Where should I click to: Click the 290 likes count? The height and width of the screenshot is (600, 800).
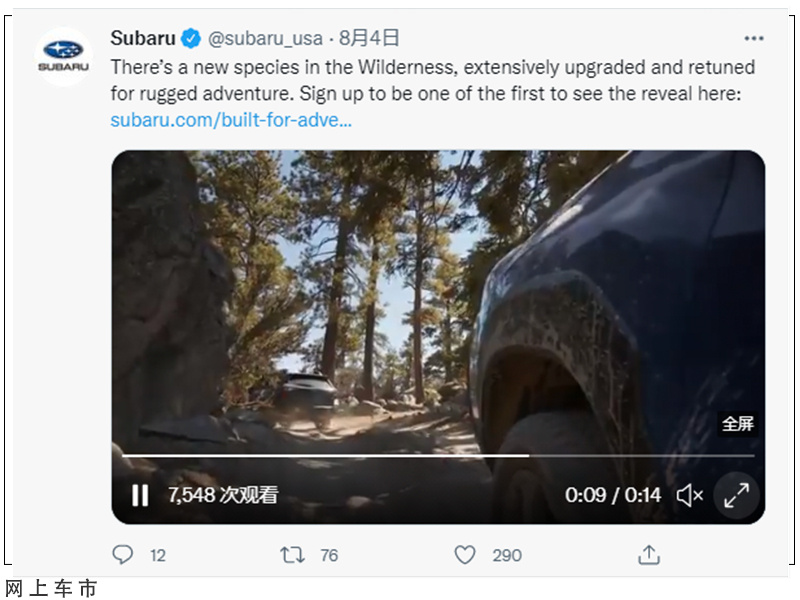tap(507, 555)
